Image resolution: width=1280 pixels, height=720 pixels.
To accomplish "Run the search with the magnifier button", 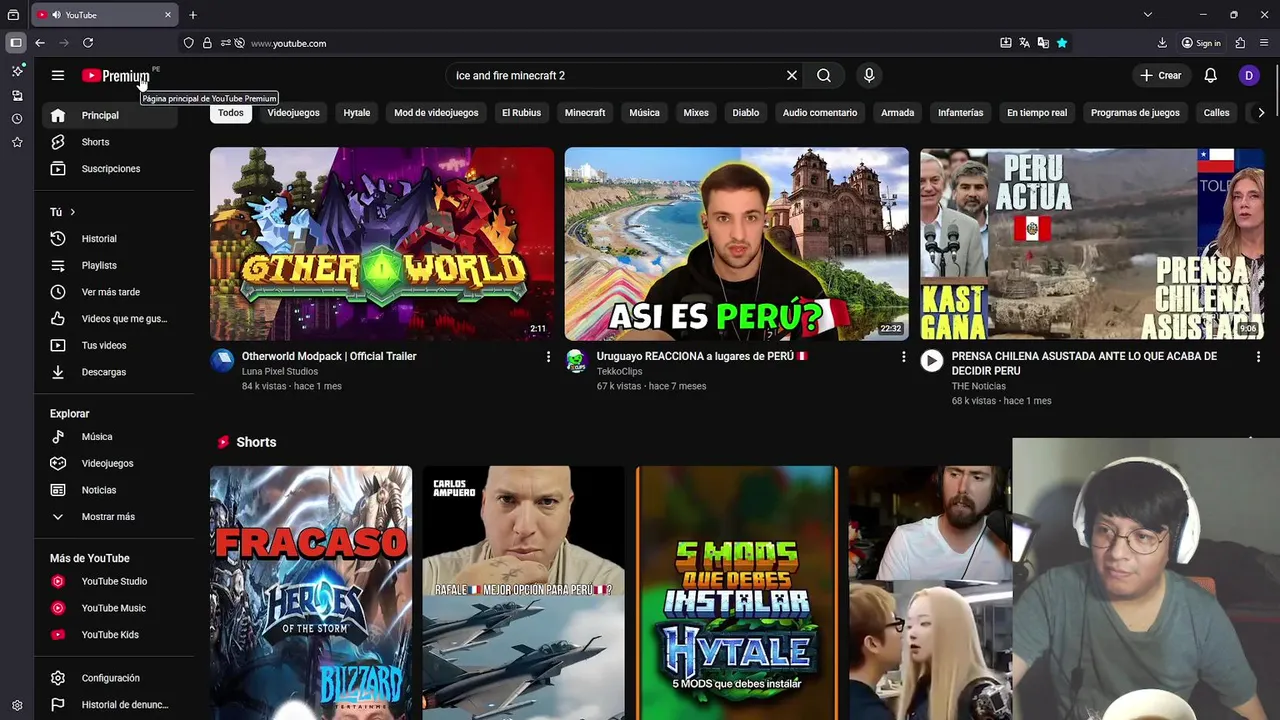I will tap(824, 75).
